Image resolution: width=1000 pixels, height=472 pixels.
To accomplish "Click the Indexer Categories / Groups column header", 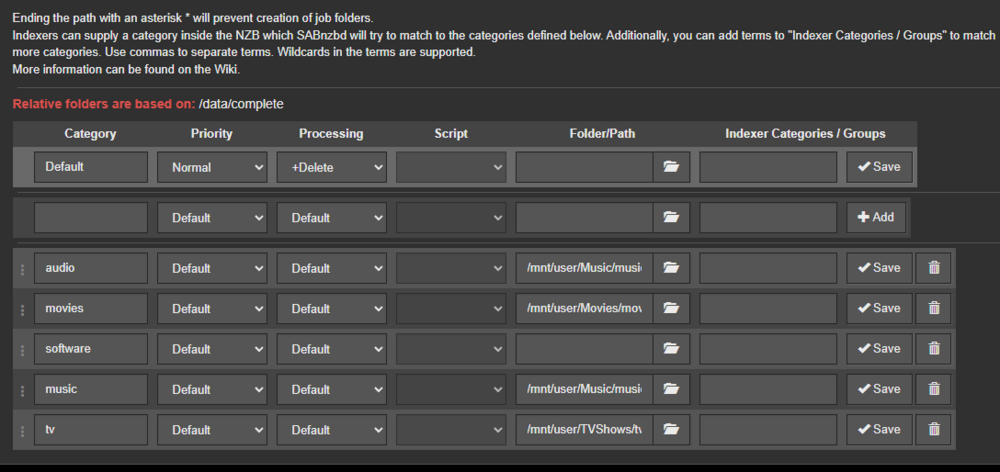I will point(805,134).
